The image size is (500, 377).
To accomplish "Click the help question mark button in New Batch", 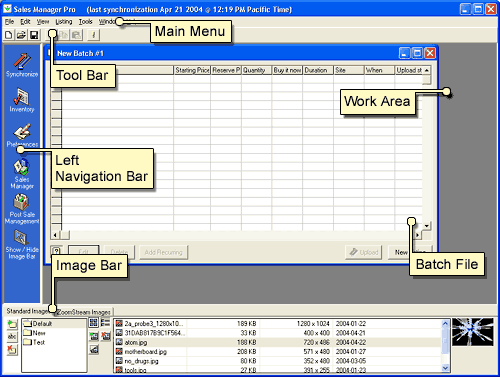I will pyautogui.click(x=57, y=252).
